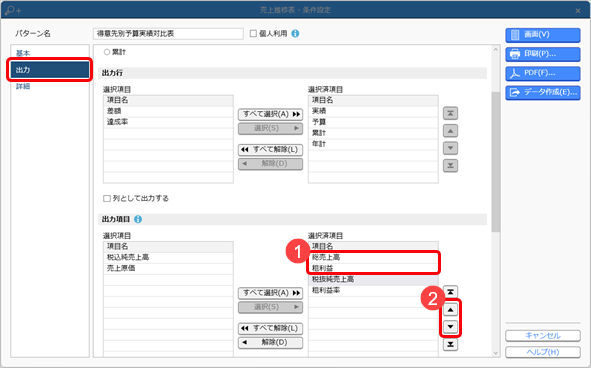Click すべて解除(L) in 出力項目 section
The height and width of the screenshot is (368, 591).
[x=270, y=328]
